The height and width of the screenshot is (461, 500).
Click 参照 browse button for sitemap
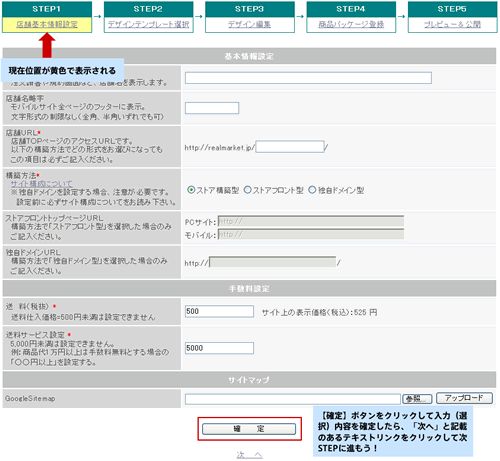pos(417,399)
